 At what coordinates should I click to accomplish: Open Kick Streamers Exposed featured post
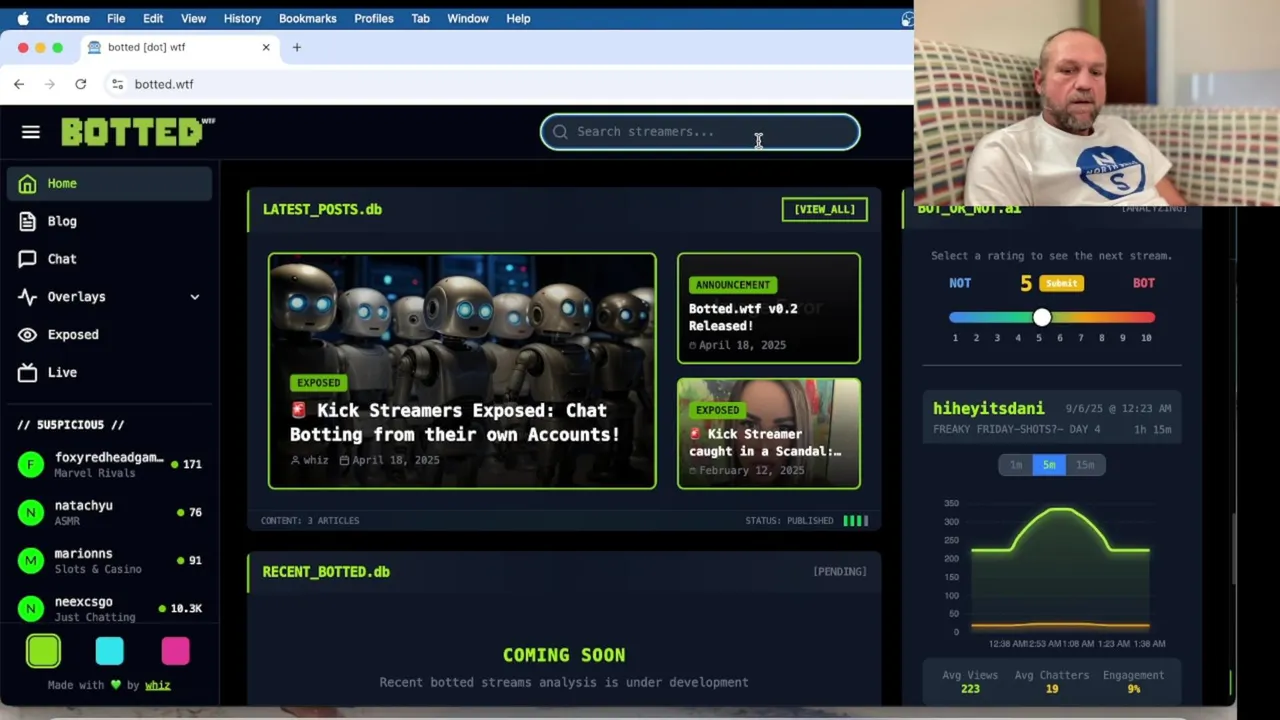point(462,371)
